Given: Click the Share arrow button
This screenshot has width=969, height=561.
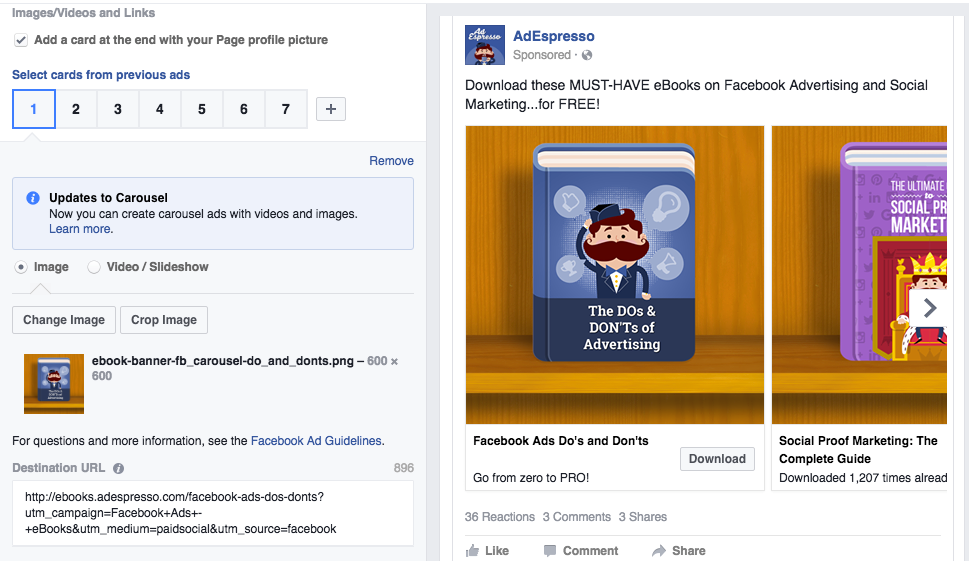Looking at the screenshot, I should click(679, 550).
